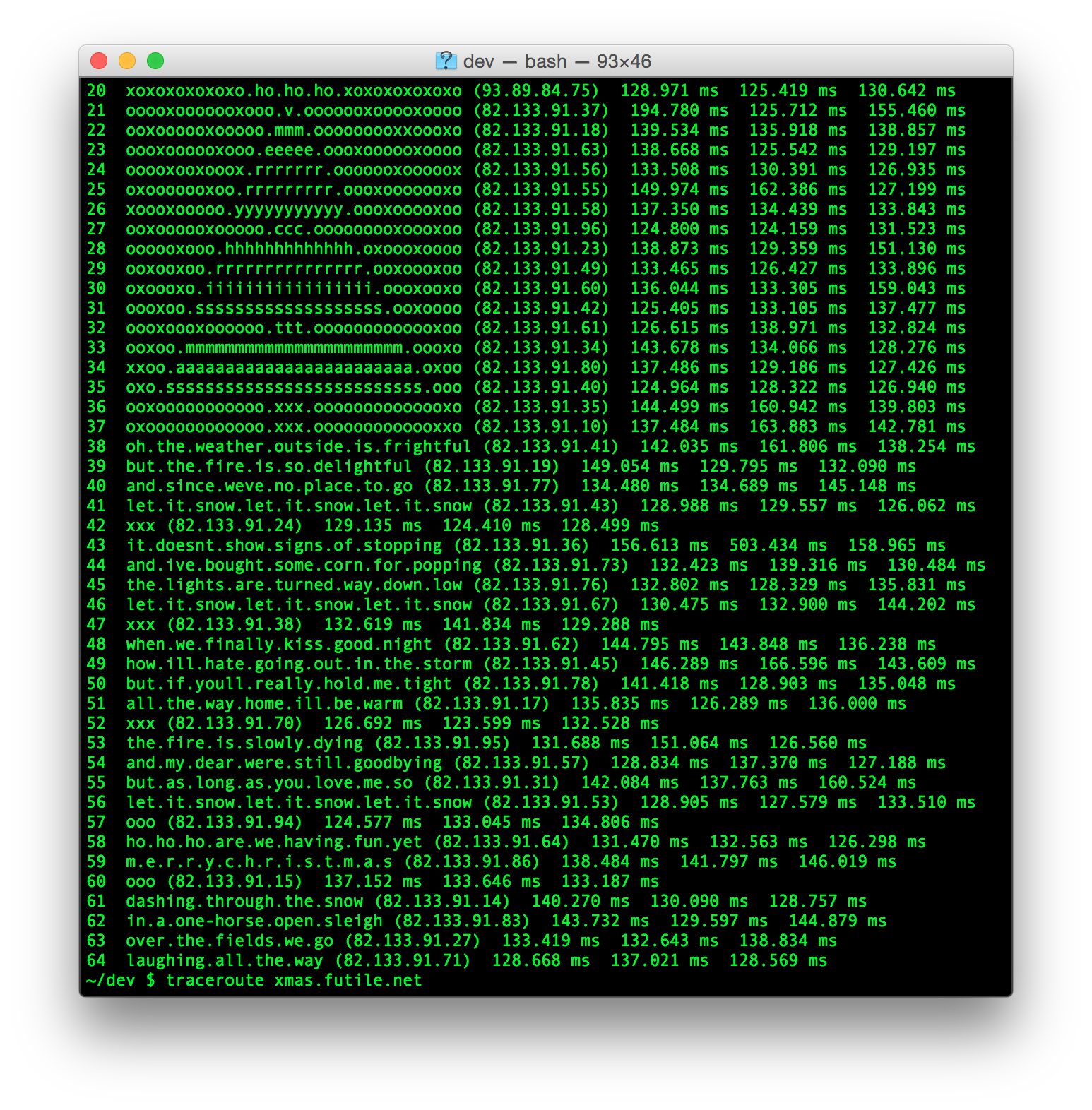Image resolution: width=1092 pixels, height=1110 pixels.
Task: Click hostname 'the.fire.is.slowly.dying'
Action: pos(244,743)
